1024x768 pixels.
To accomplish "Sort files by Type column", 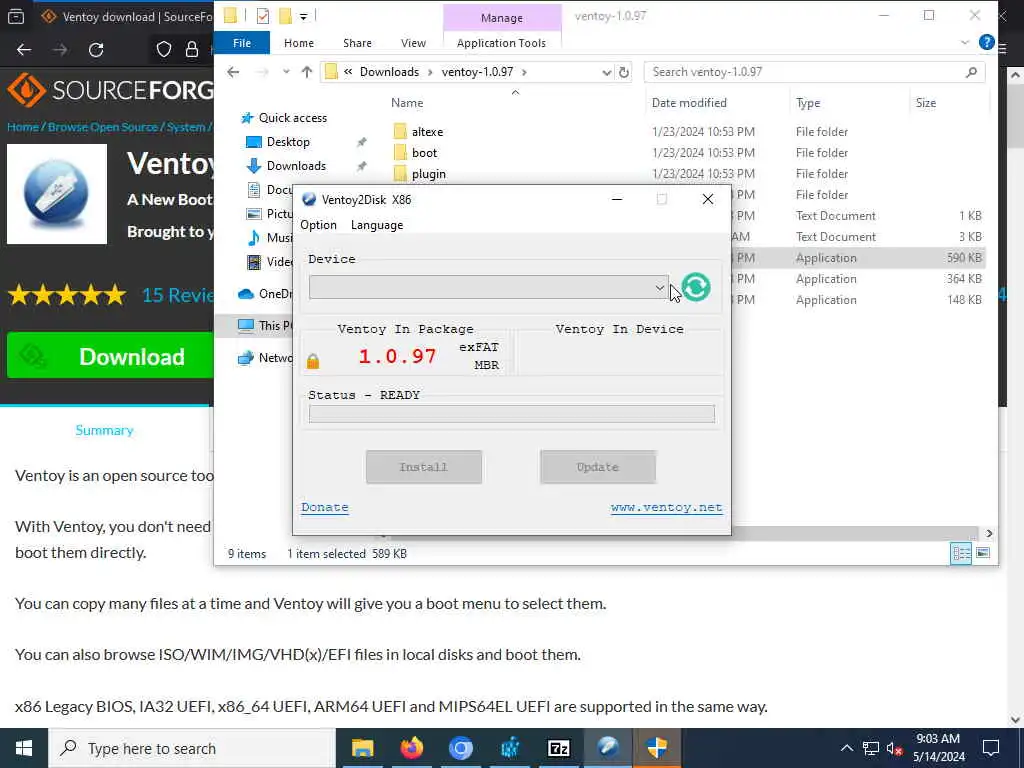I will [x=808, y=103].
